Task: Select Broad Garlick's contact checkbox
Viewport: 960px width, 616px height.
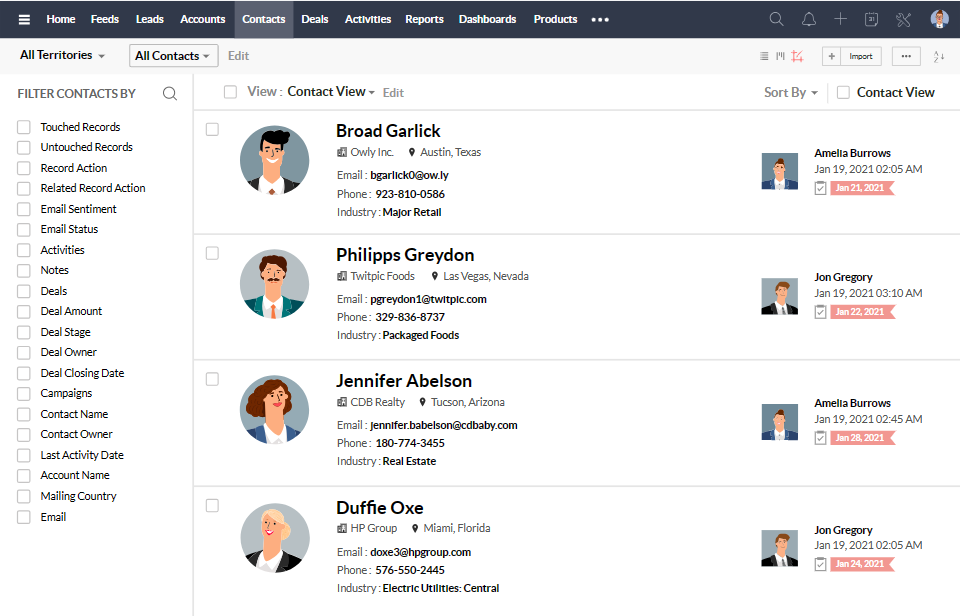Action: point(212,129)
